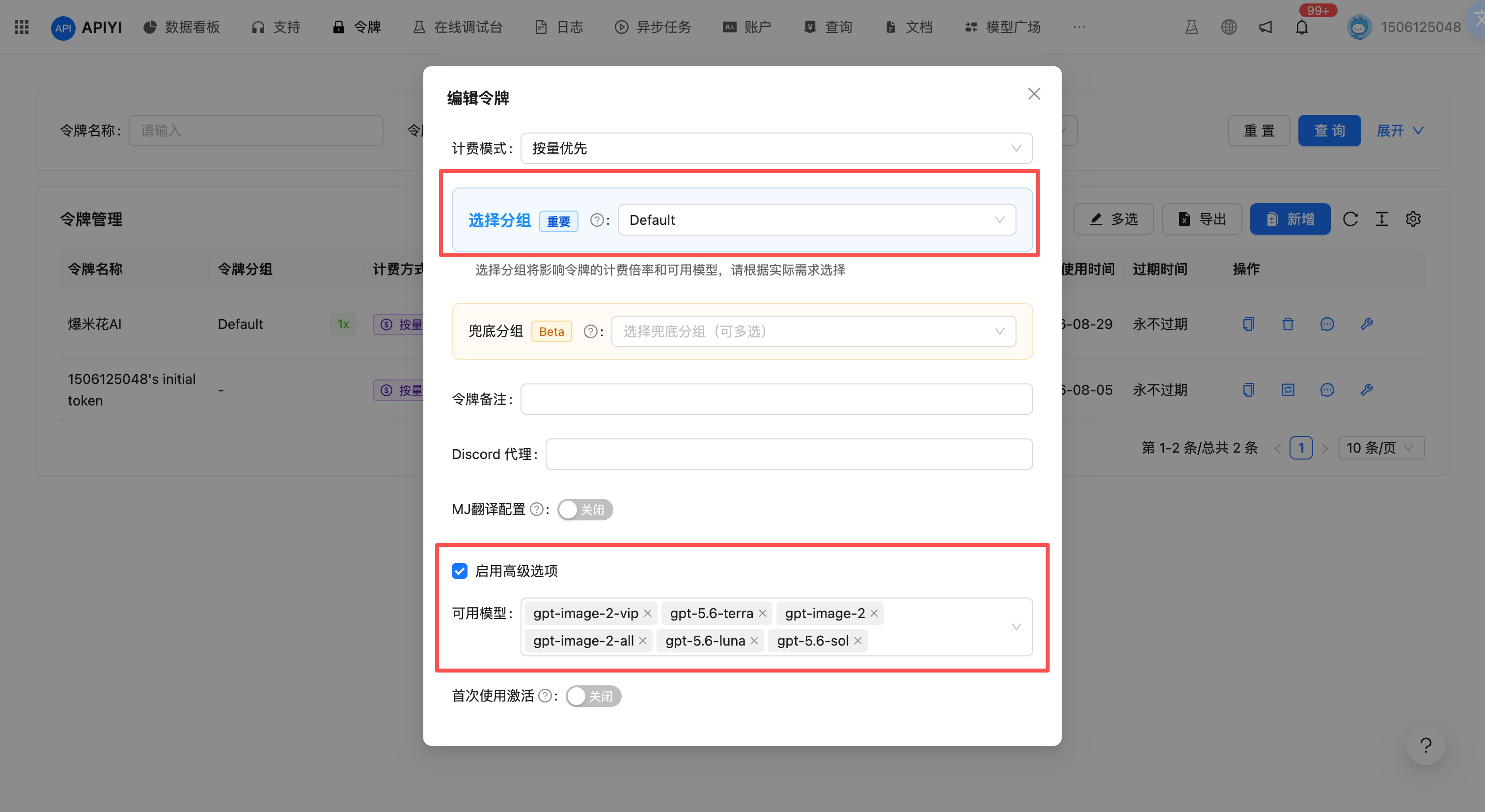Click the announcement megaphone icon
Screen dimensions: 1485x812
[x=1265, y=27]
